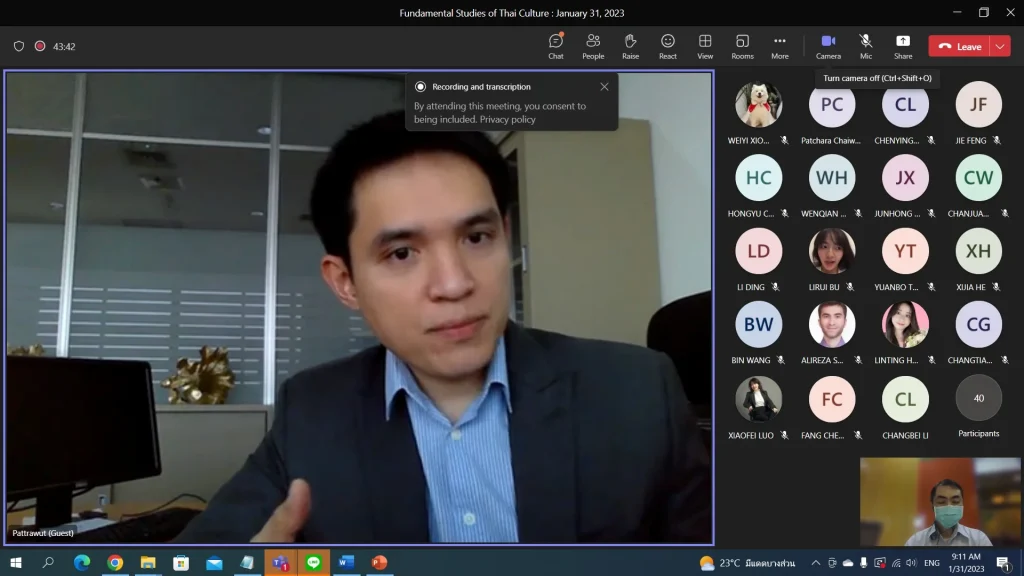Show hidden system tray icons
Image resolution: width=1024 pixels, height=576 pixels.
tap(815, 563)
